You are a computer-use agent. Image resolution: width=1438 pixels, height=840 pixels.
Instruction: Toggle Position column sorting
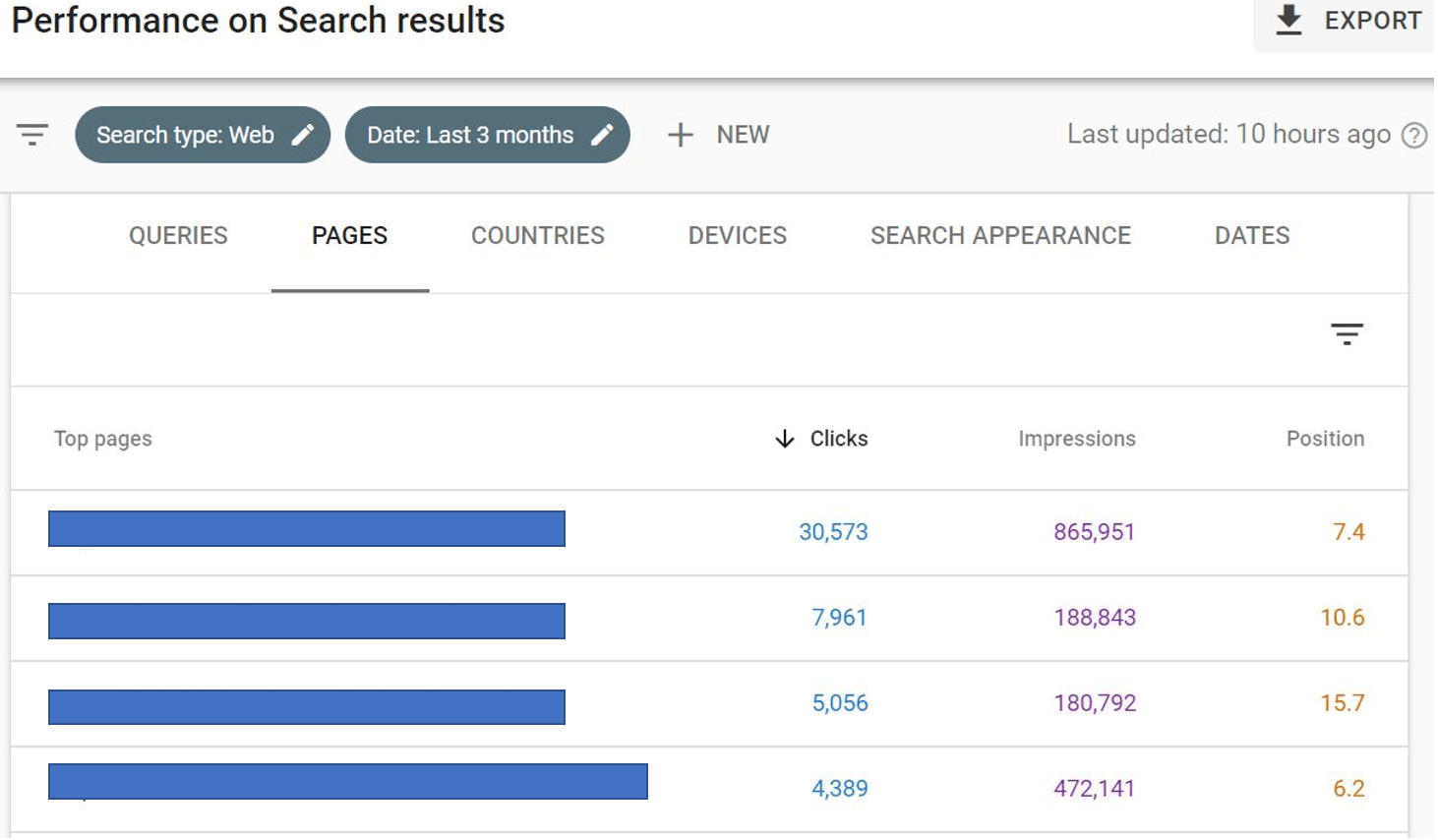coord(1325,439)
